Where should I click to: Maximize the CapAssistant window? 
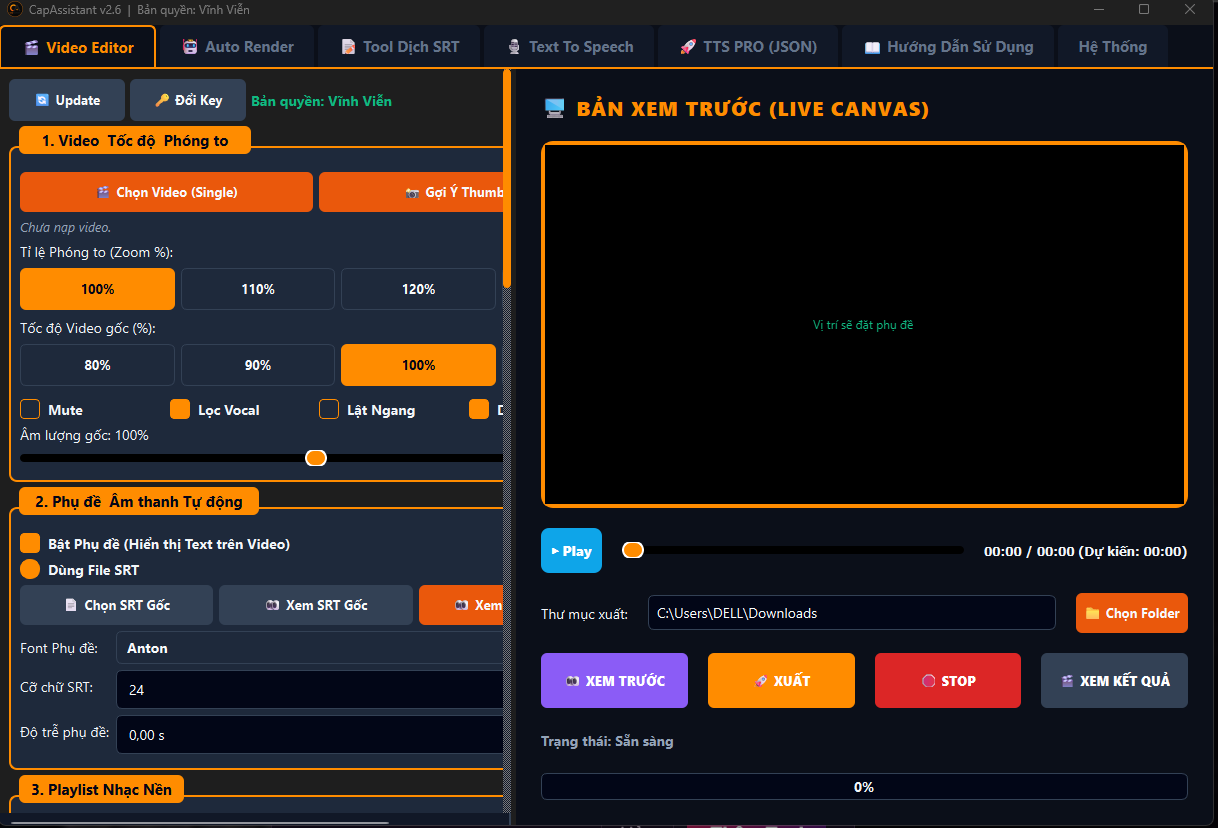1144,9
